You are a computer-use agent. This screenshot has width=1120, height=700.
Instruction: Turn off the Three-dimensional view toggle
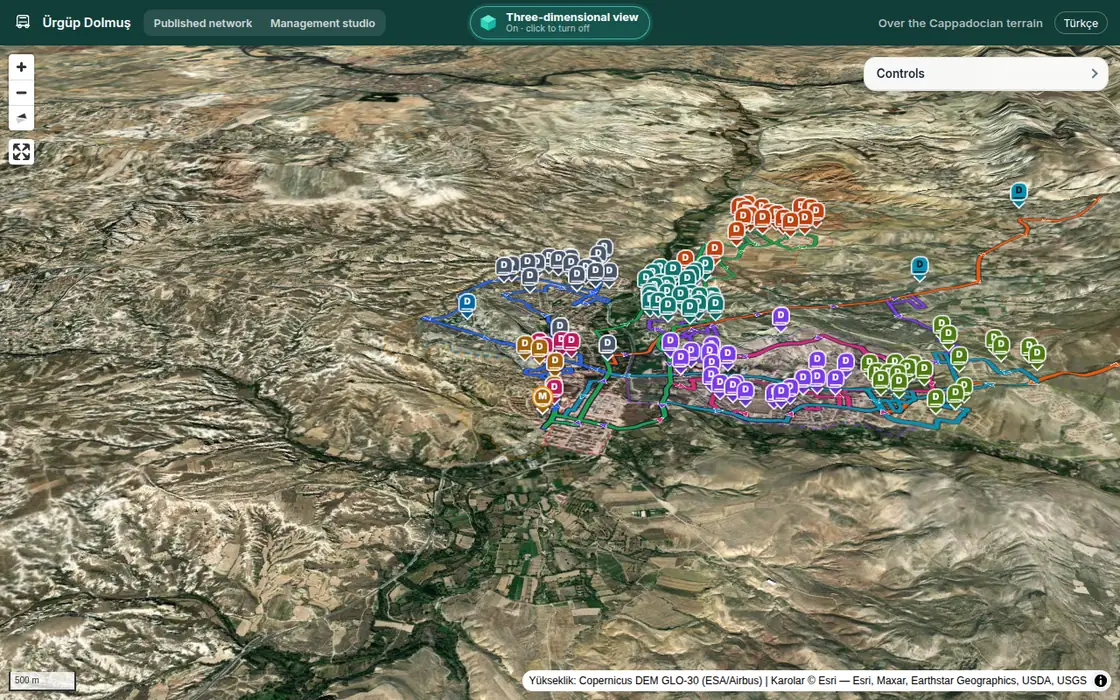pyautogui.click(x=560, y=23)
